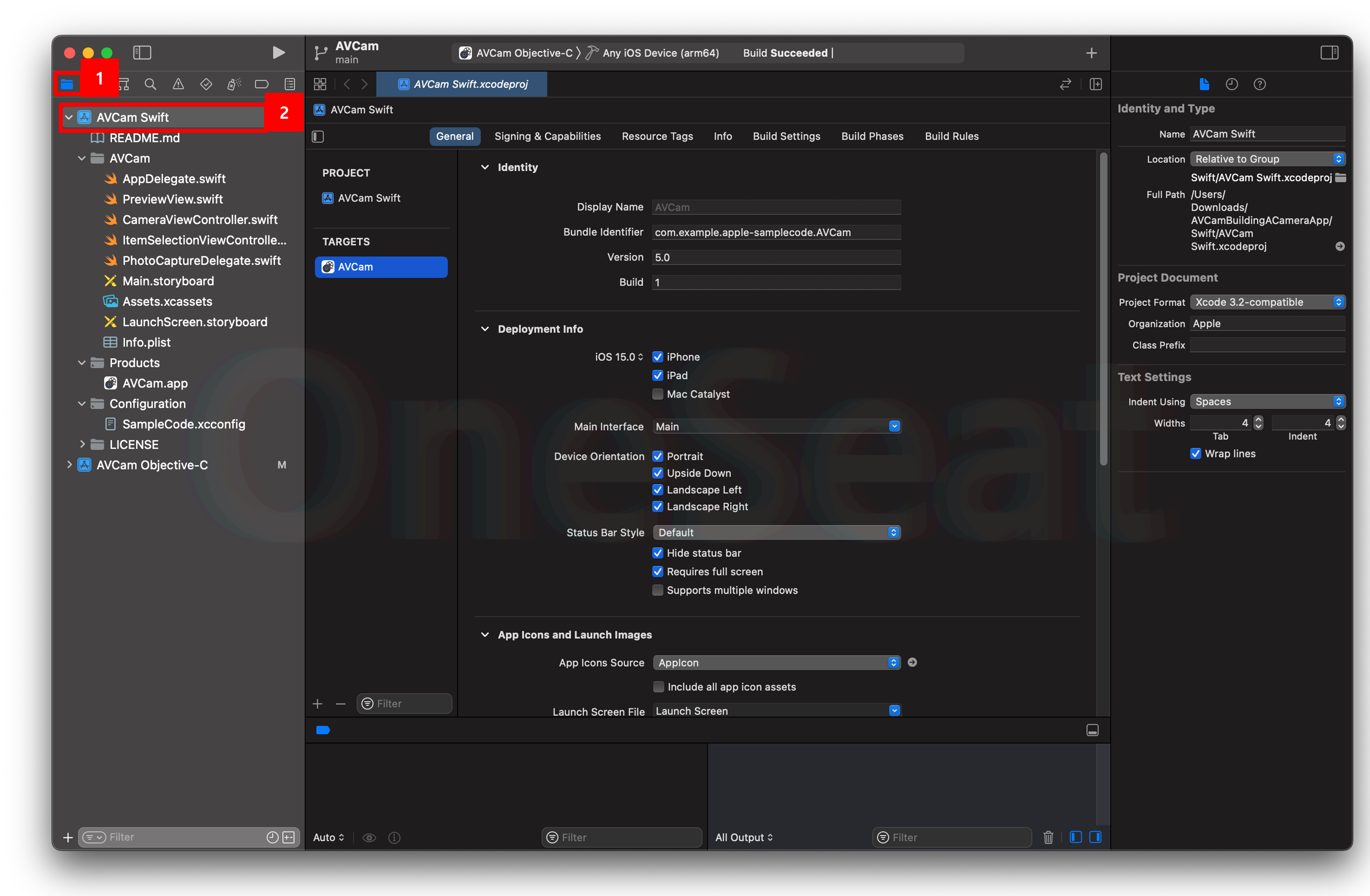1370x896 pixels.
Task: Switch to Signing & Capabilities tab
Action: pos(548,136)
